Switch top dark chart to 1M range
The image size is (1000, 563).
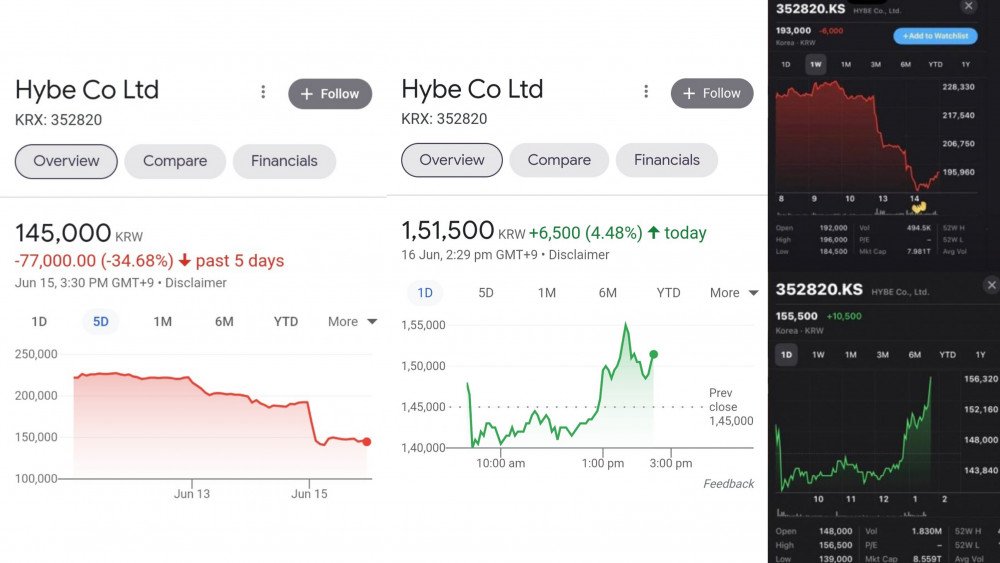coord(846,64)
